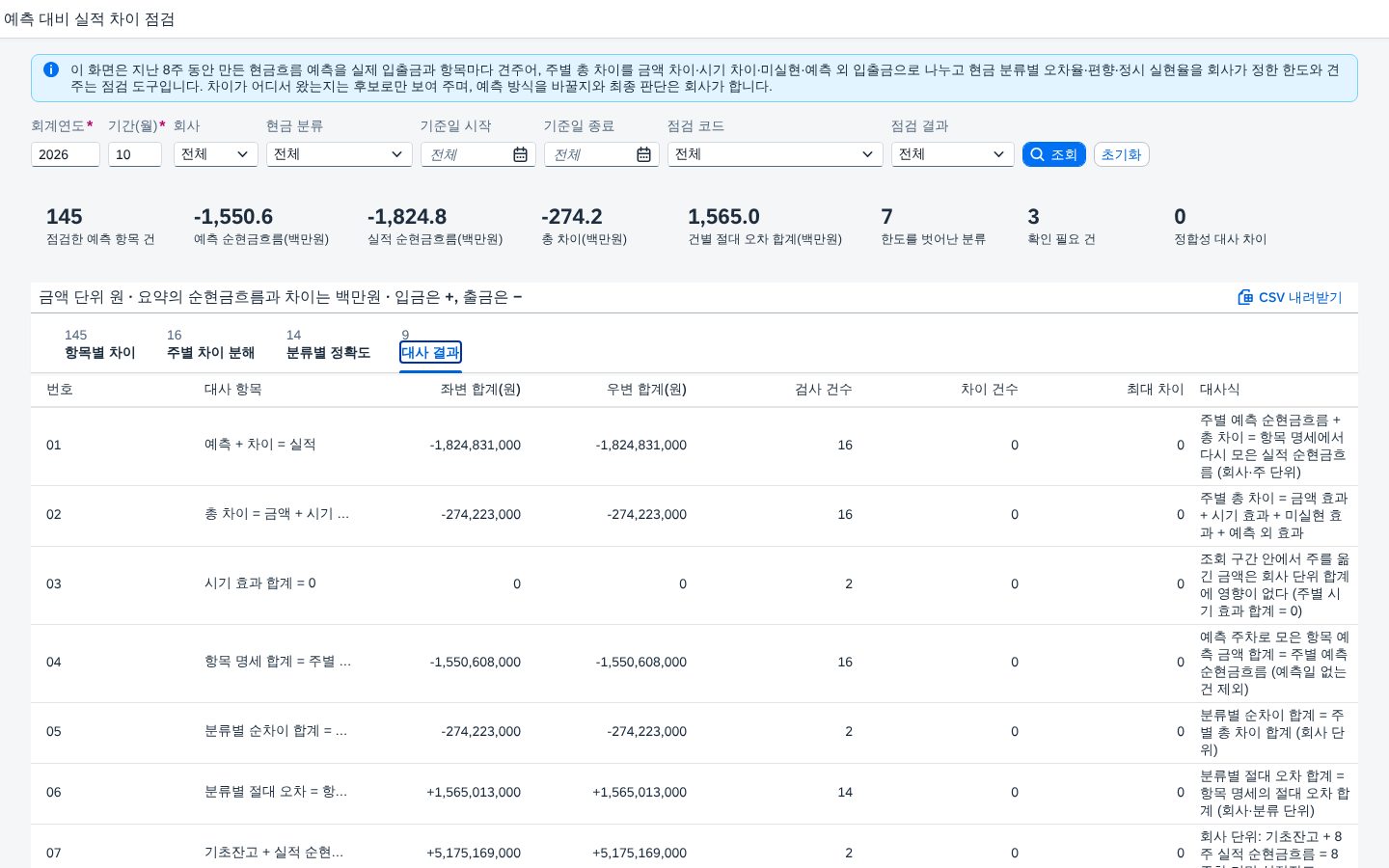The width and height of the screenshot is (1389, 868).
Task: Click the -1,550.6 예측 순현금흐름 KPI
Action: pos(261,226)
